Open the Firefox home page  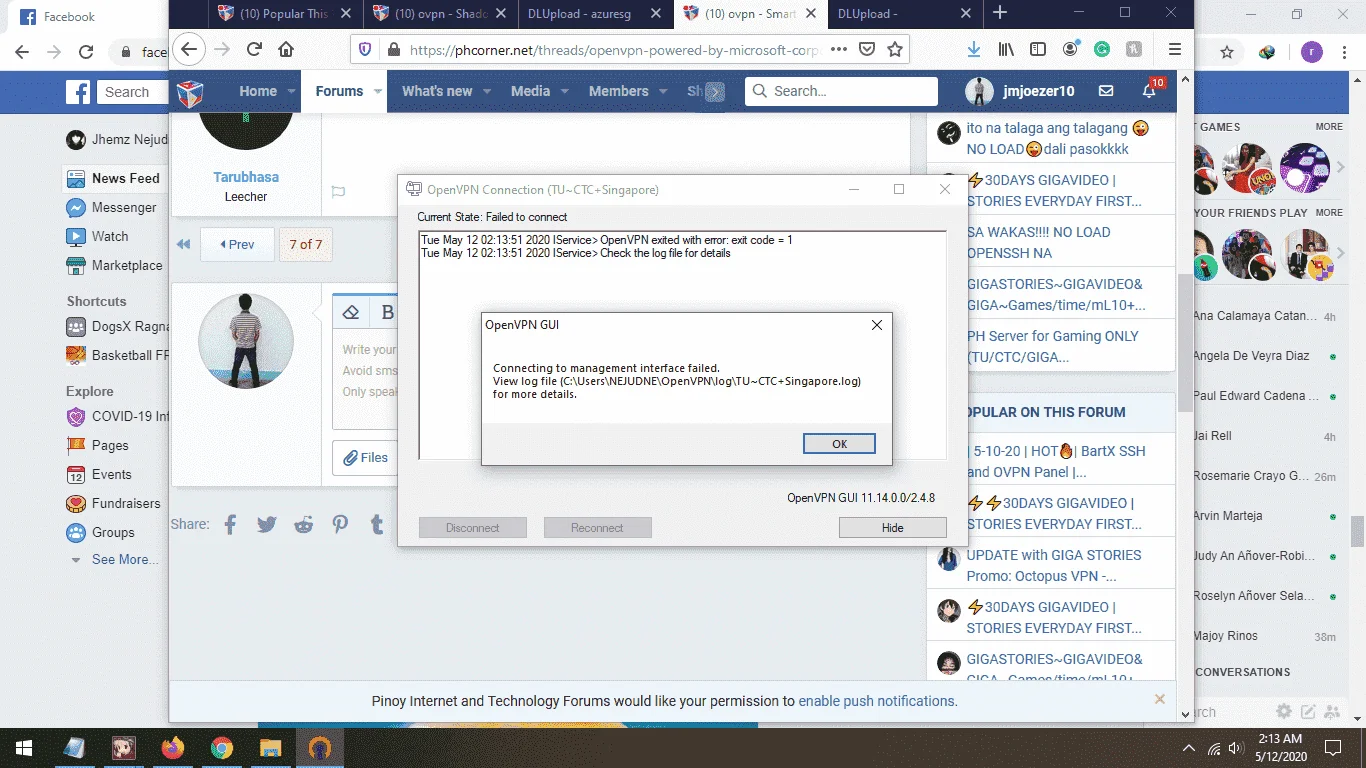286,49
